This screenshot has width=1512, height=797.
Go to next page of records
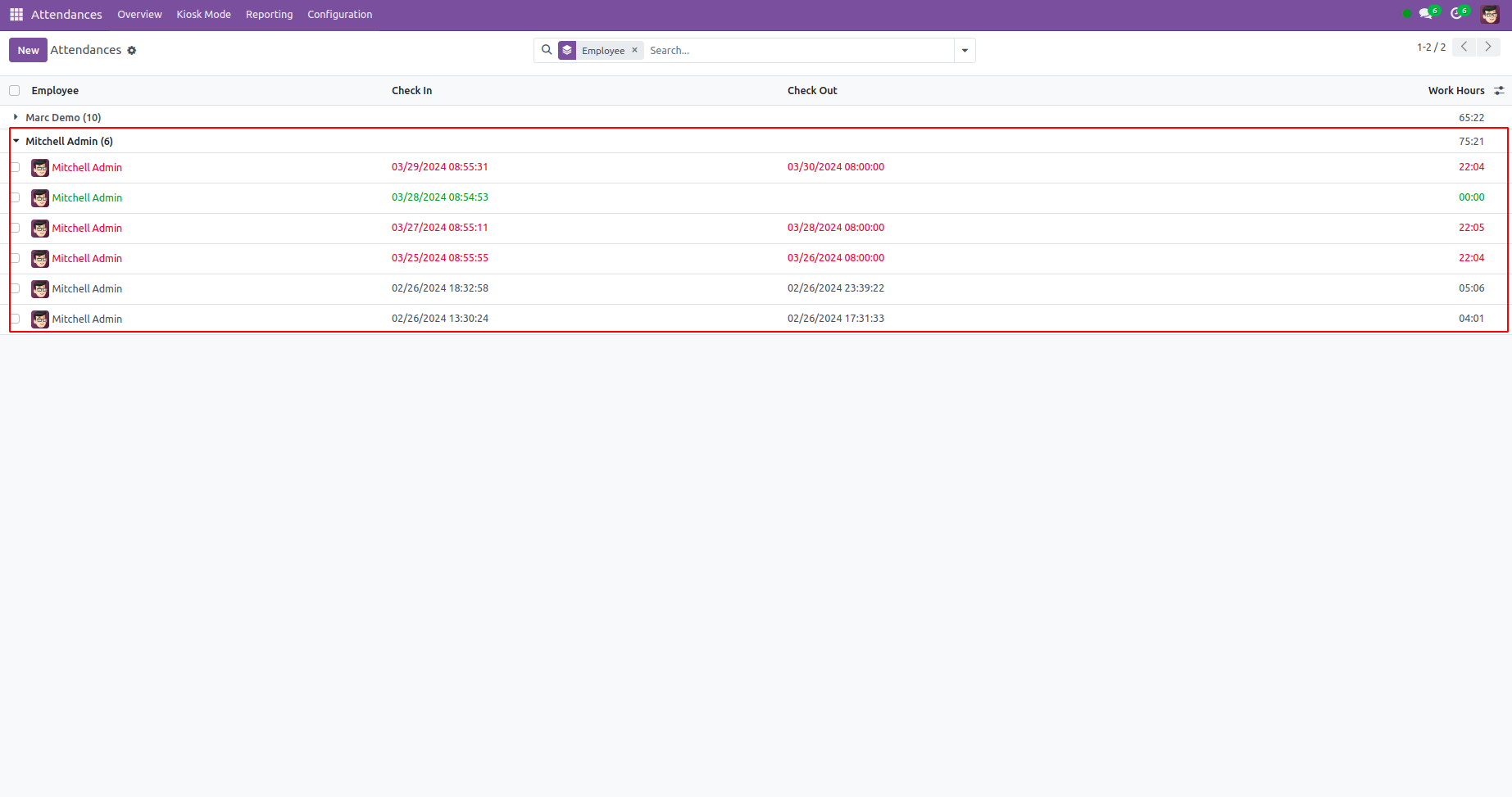click(1488, 48)
